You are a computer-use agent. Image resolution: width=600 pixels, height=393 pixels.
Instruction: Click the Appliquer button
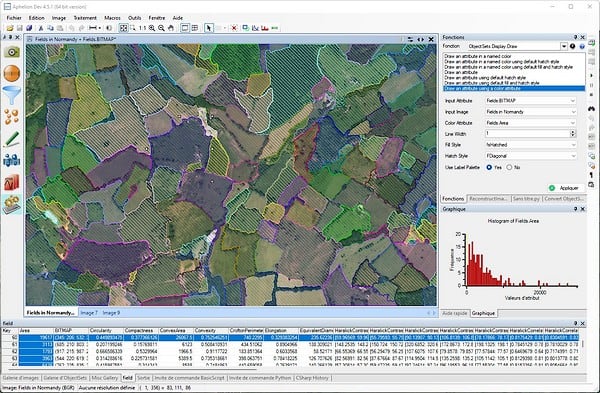tap(566, 188)
